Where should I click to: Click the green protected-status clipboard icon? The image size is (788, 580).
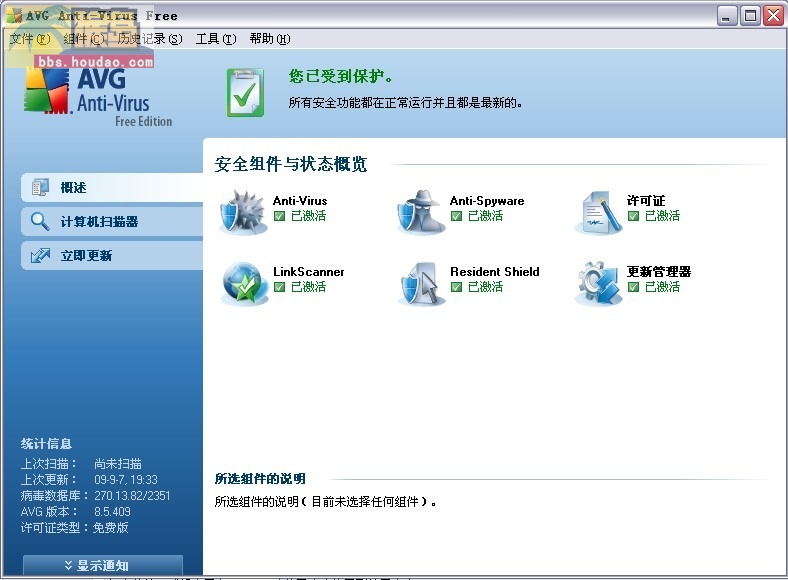[x=245, y=92]
